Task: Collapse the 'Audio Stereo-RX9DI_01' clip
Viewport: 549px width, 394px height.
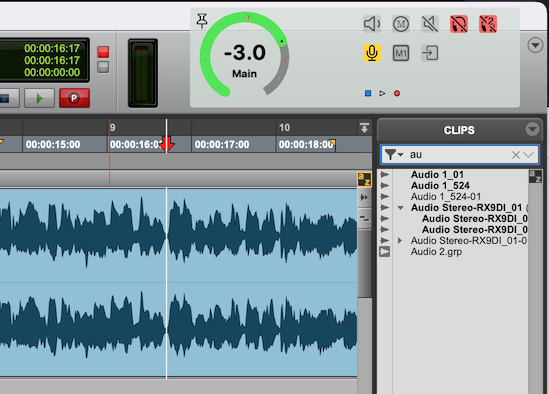Action: coord(401,208)
